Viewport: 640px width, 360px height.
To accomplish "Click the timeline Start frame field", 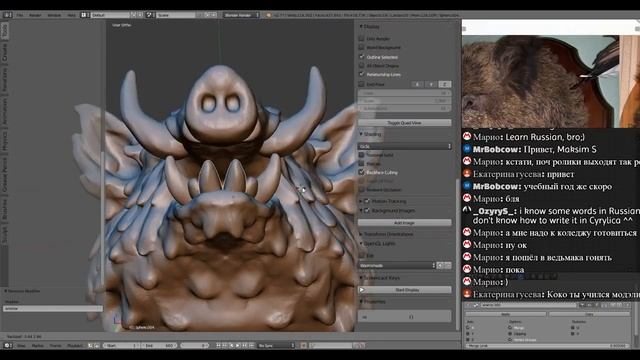I will 121,345.
